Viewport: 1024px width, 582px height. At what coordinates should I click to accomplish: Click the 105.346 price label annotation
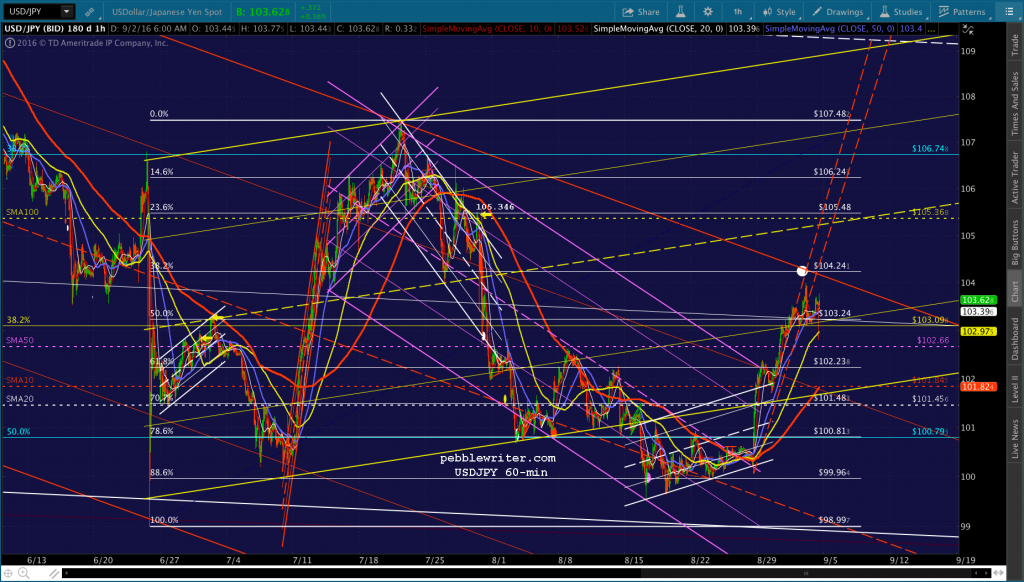pyautogui.click(x=495, y=206)
